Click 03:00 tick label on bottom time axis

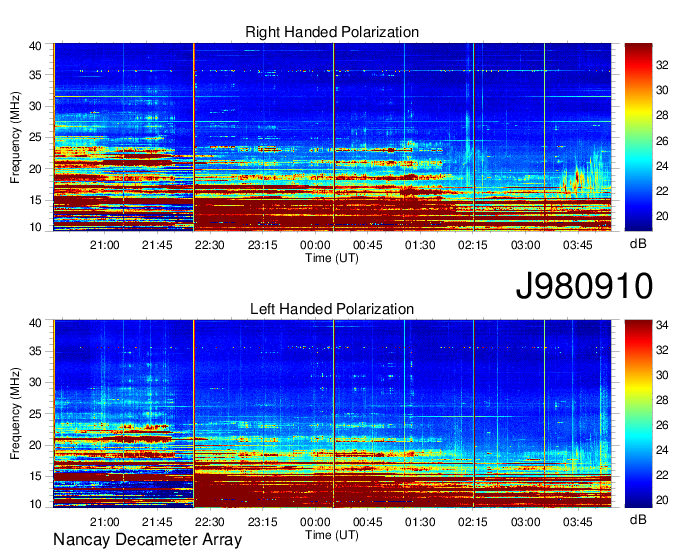[525, 522]
